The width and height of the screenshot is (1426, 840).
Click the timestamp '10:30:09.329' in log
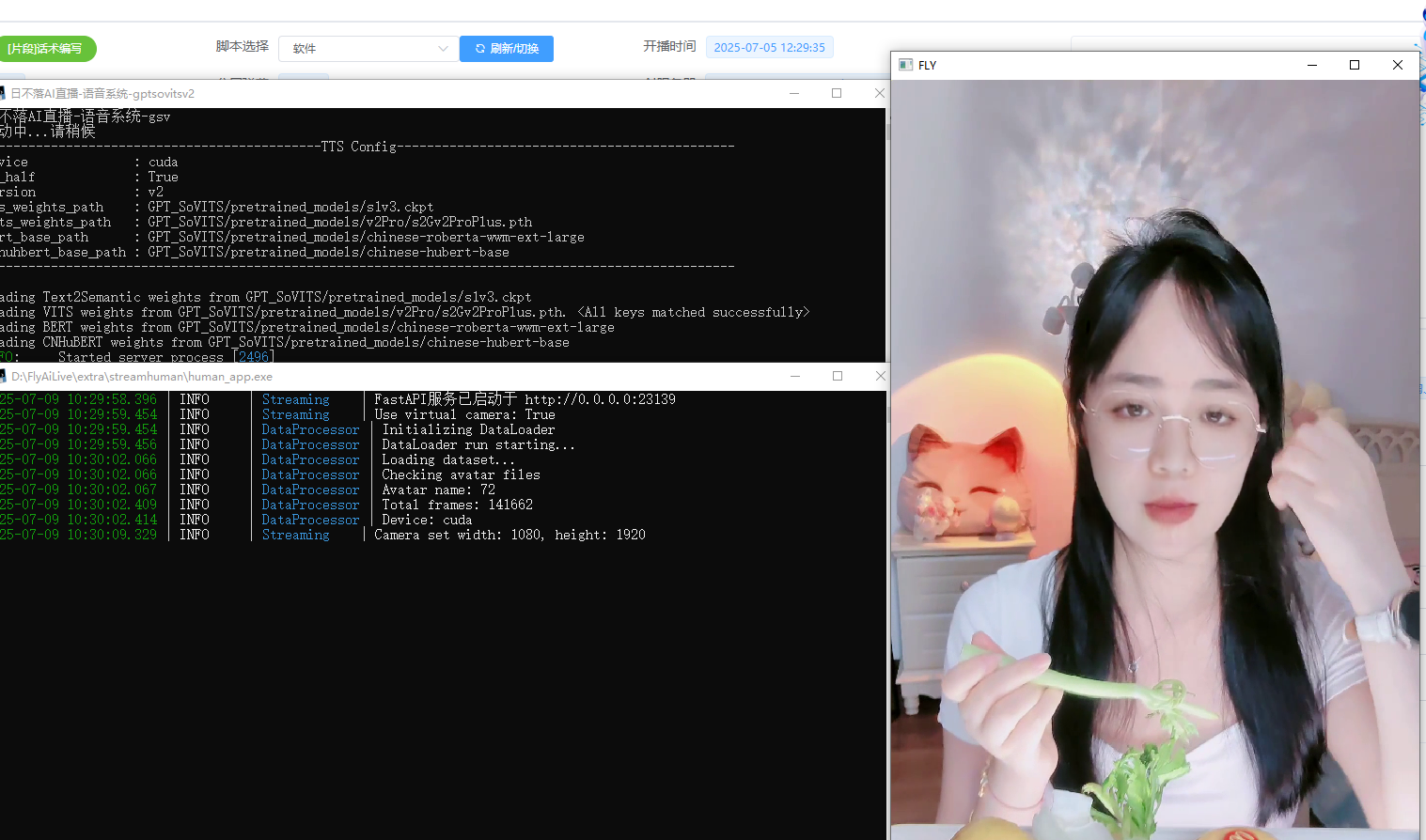pos(112,535)
